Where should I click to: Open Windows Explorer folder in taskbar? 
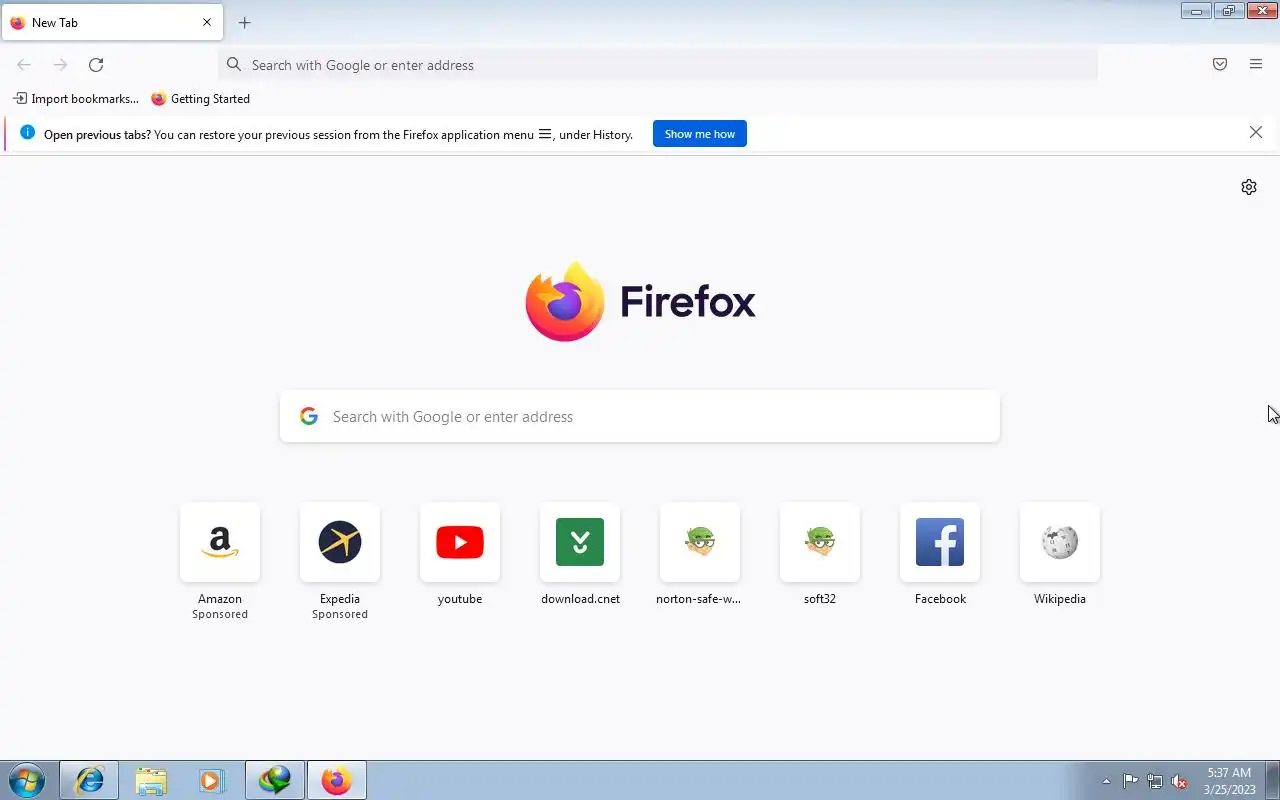tap(151, 780)
